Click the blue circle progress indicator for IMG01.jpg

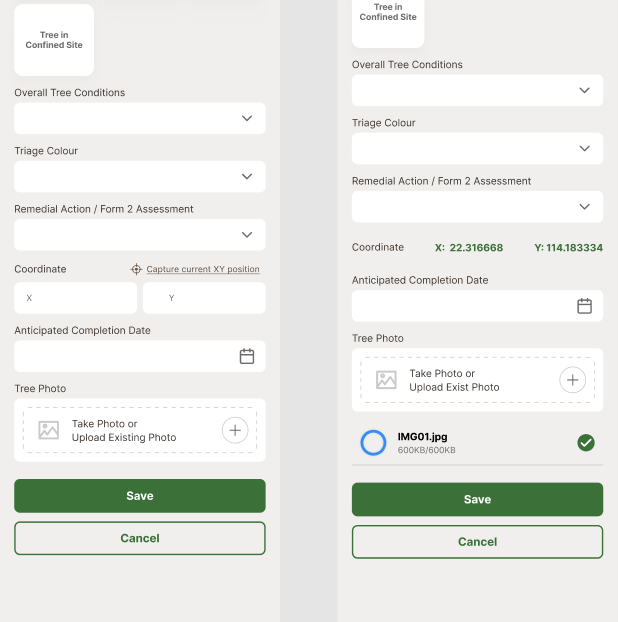pyautogui.click(x=373, y=442)
